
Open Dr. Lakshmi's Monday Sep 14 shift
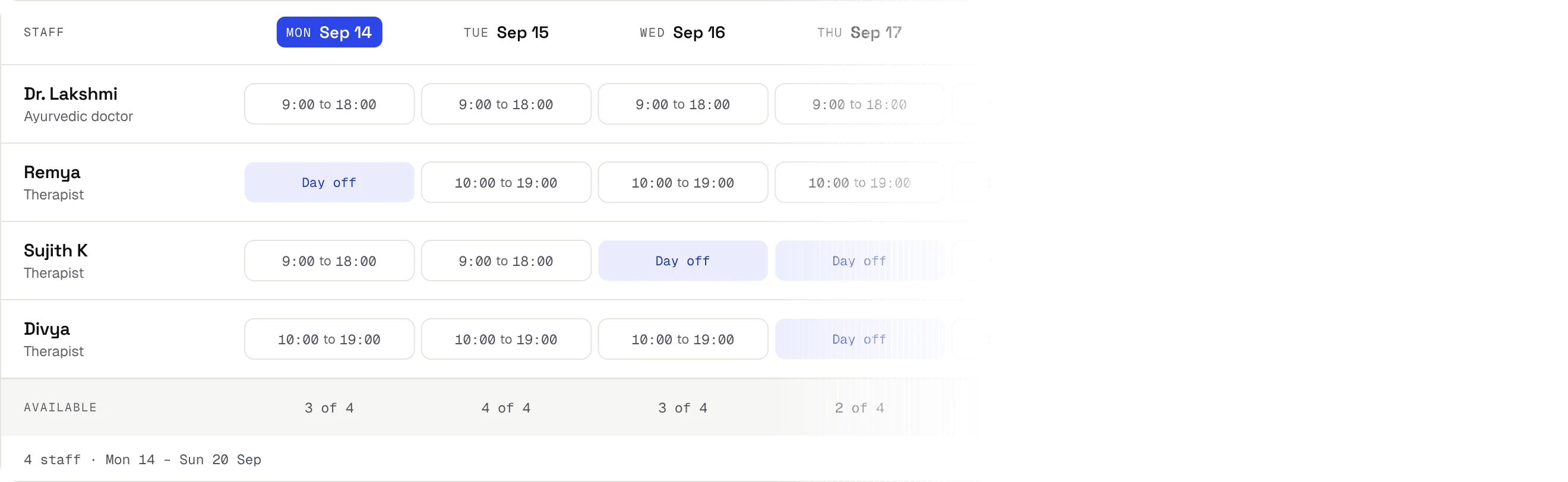coord(329,104)
